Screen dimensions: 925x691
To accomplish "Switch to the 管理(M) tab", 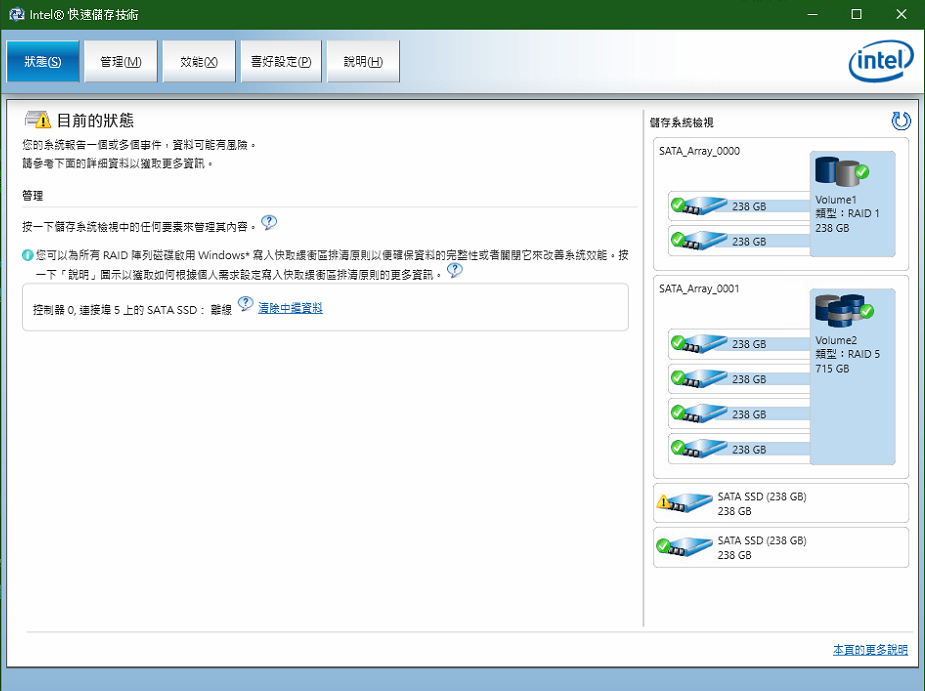I will (x=121, y=61).
